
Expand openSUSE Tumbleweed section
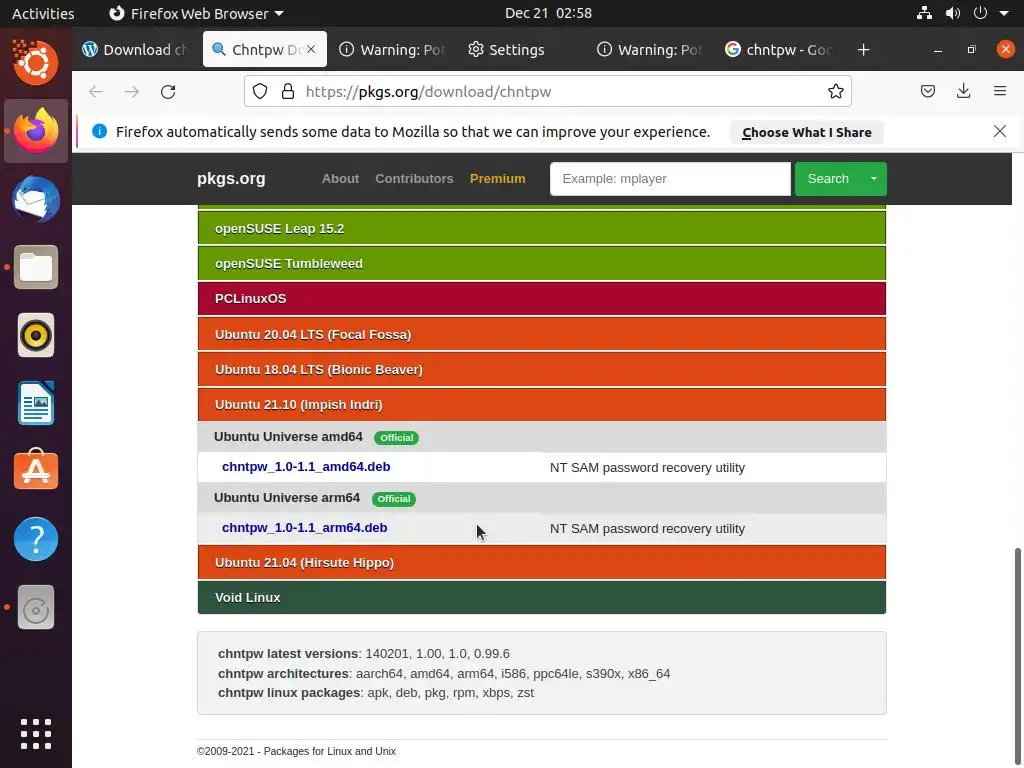(541, 263)
